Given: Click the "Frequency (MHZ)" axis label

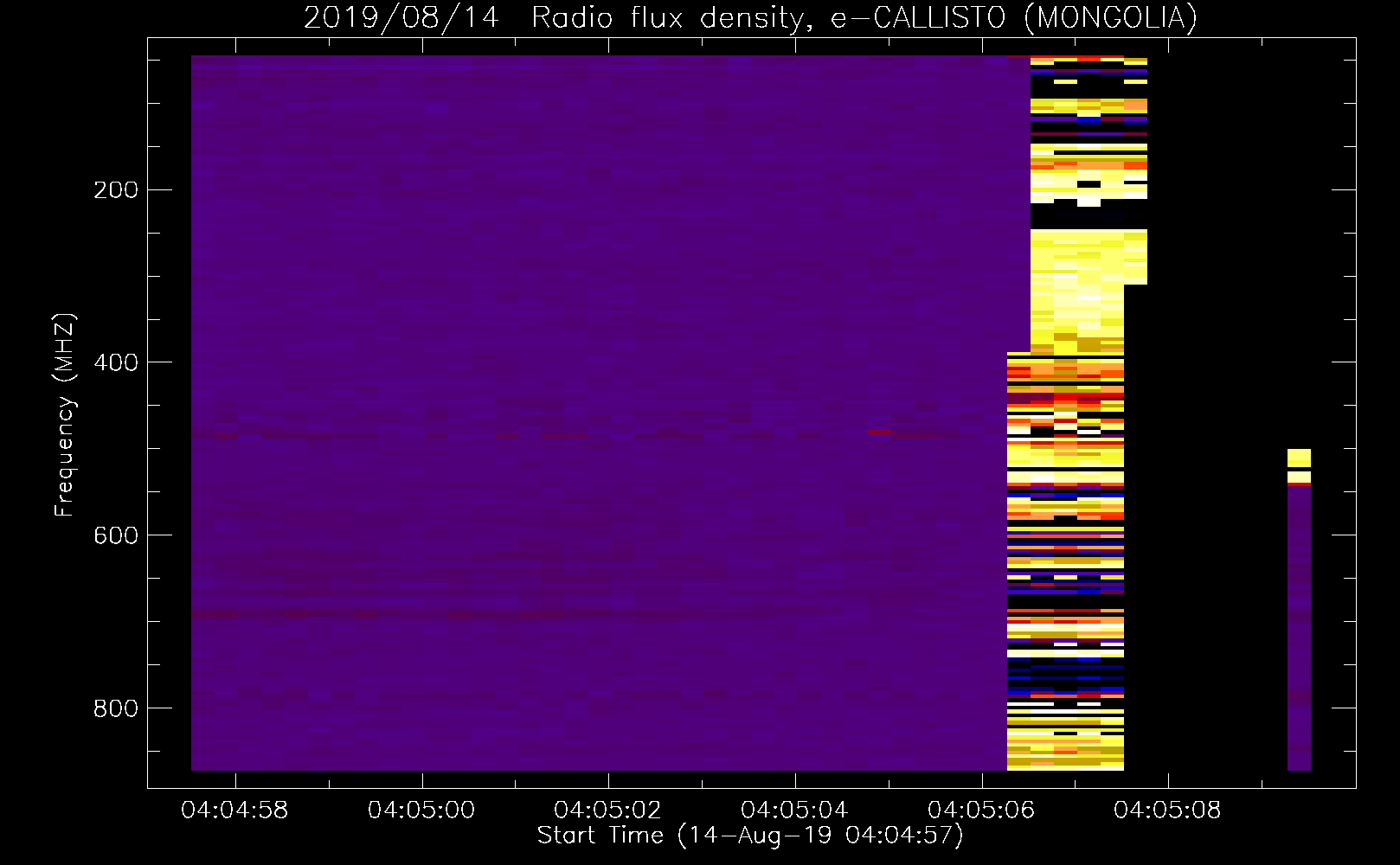Looking at the screenshot, I should [65, 415].
